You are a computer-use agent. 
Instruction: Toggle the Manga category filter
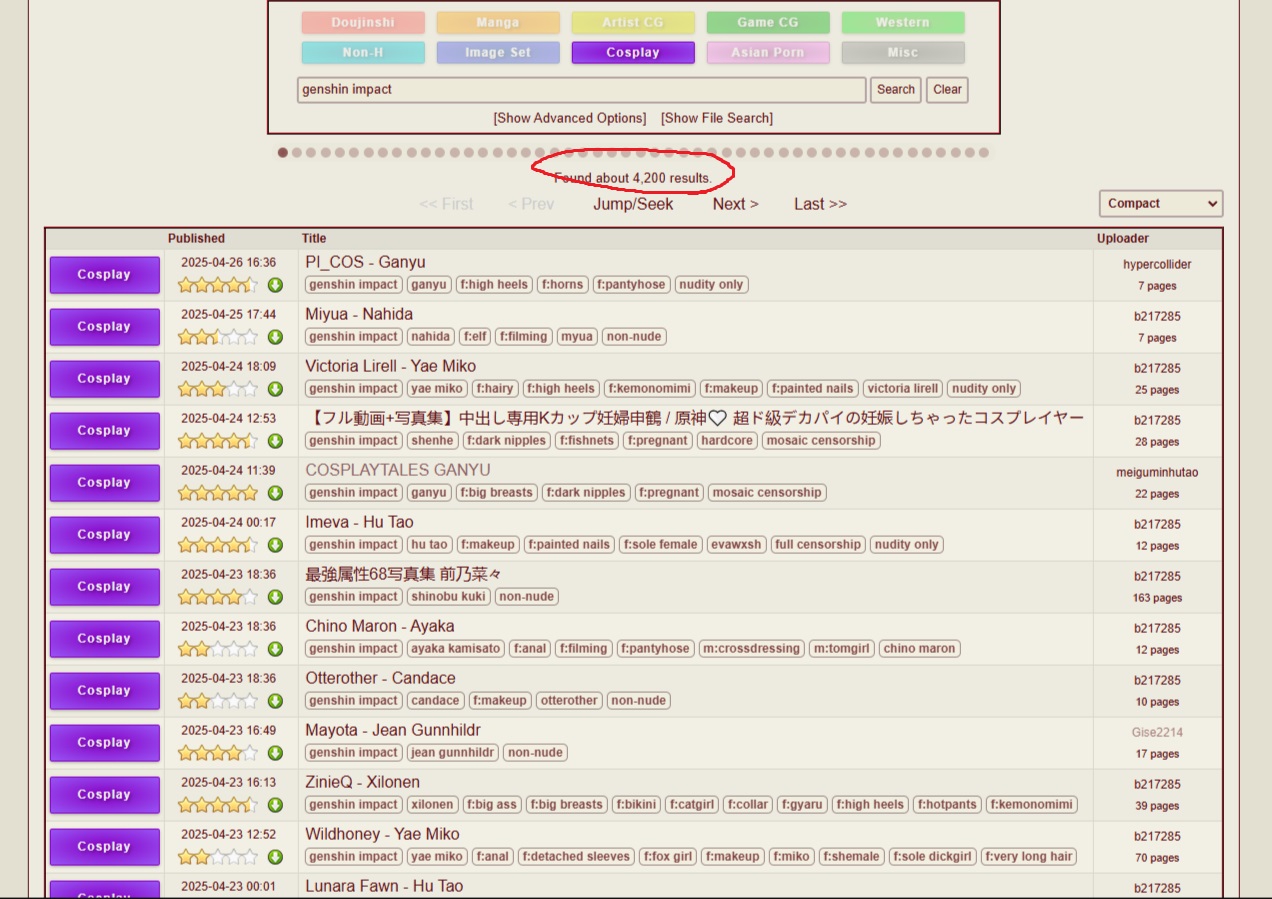point(498,22)
